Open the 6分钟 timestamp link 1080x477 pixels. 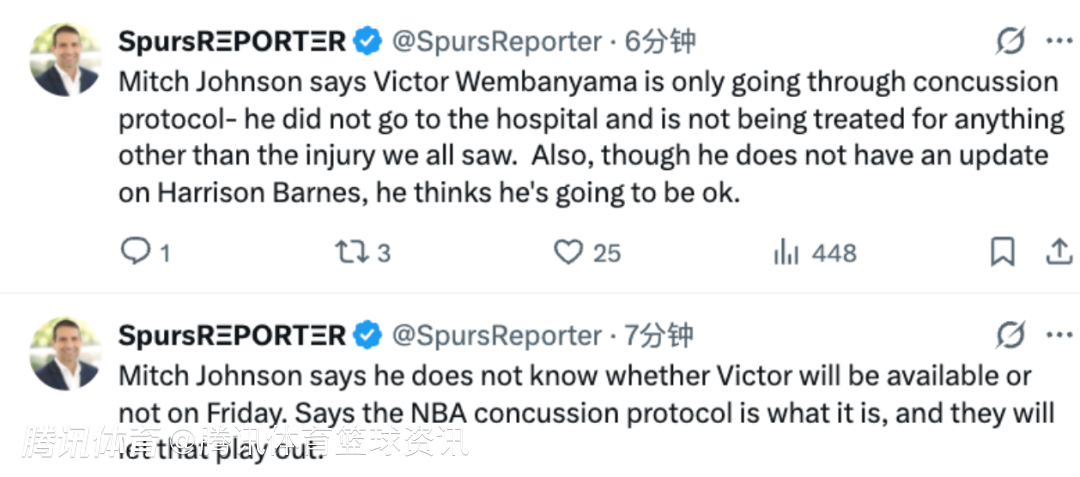coord(660,42)
